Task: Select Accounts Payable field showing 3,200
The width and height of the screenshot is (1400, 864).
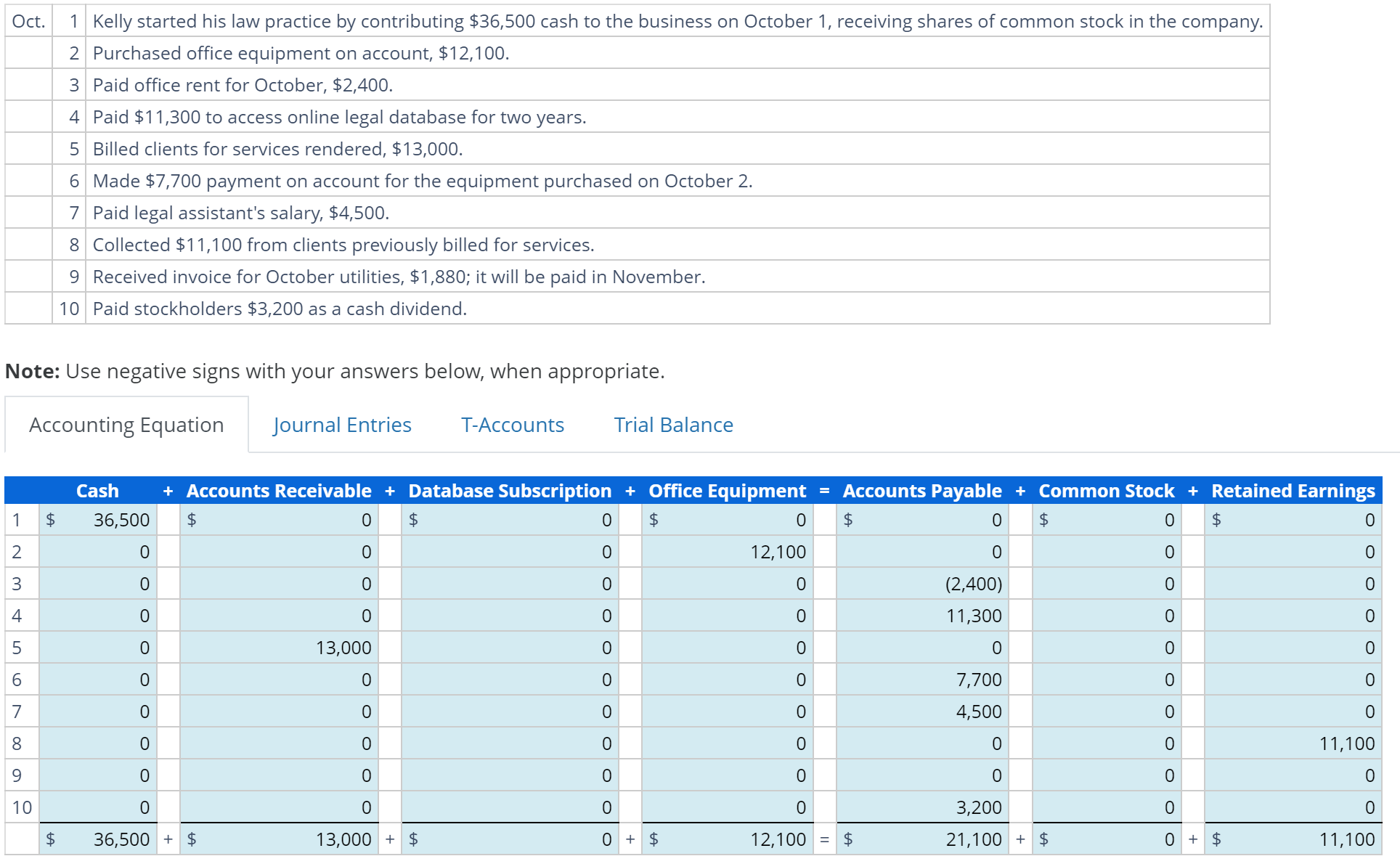Action: click(x=923, y=807)
